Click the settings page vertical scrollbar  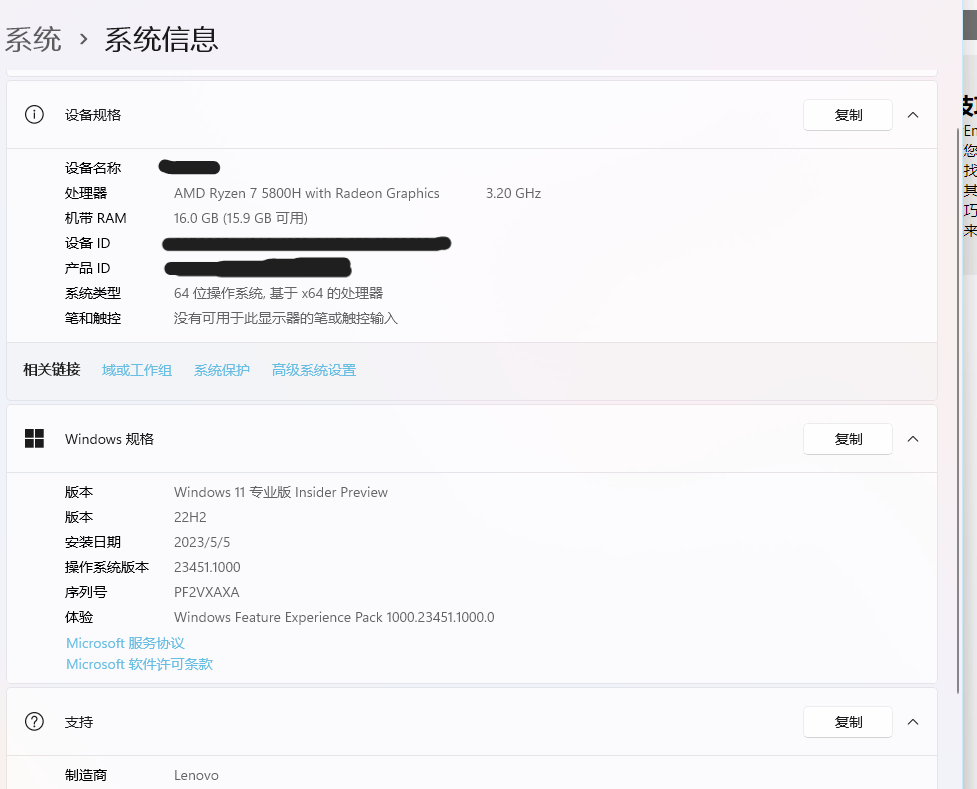(x=958, y=410)
